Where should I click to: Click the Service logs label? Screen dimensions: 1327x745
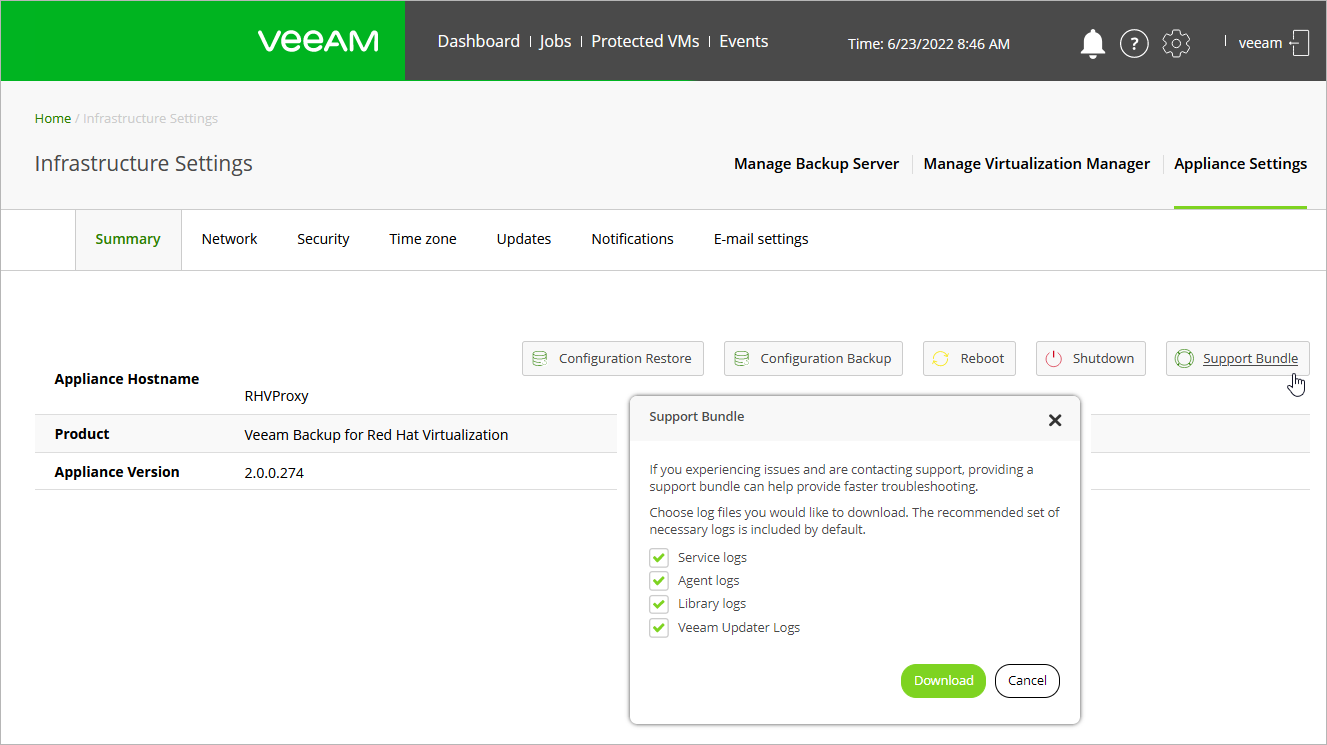[712, 558]
